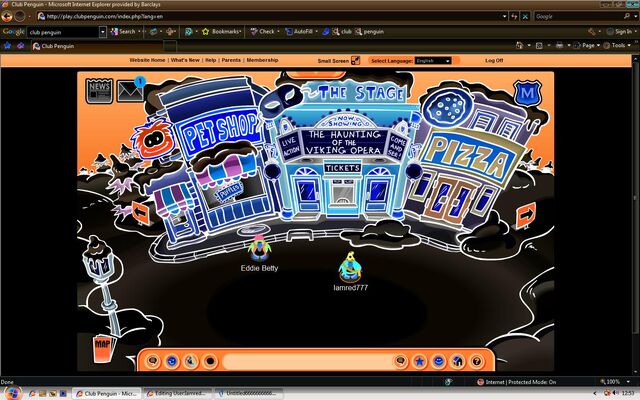This screenshot has width=640, height=400.
Task: Open the penguin actions menu
Action: (191, 361)
